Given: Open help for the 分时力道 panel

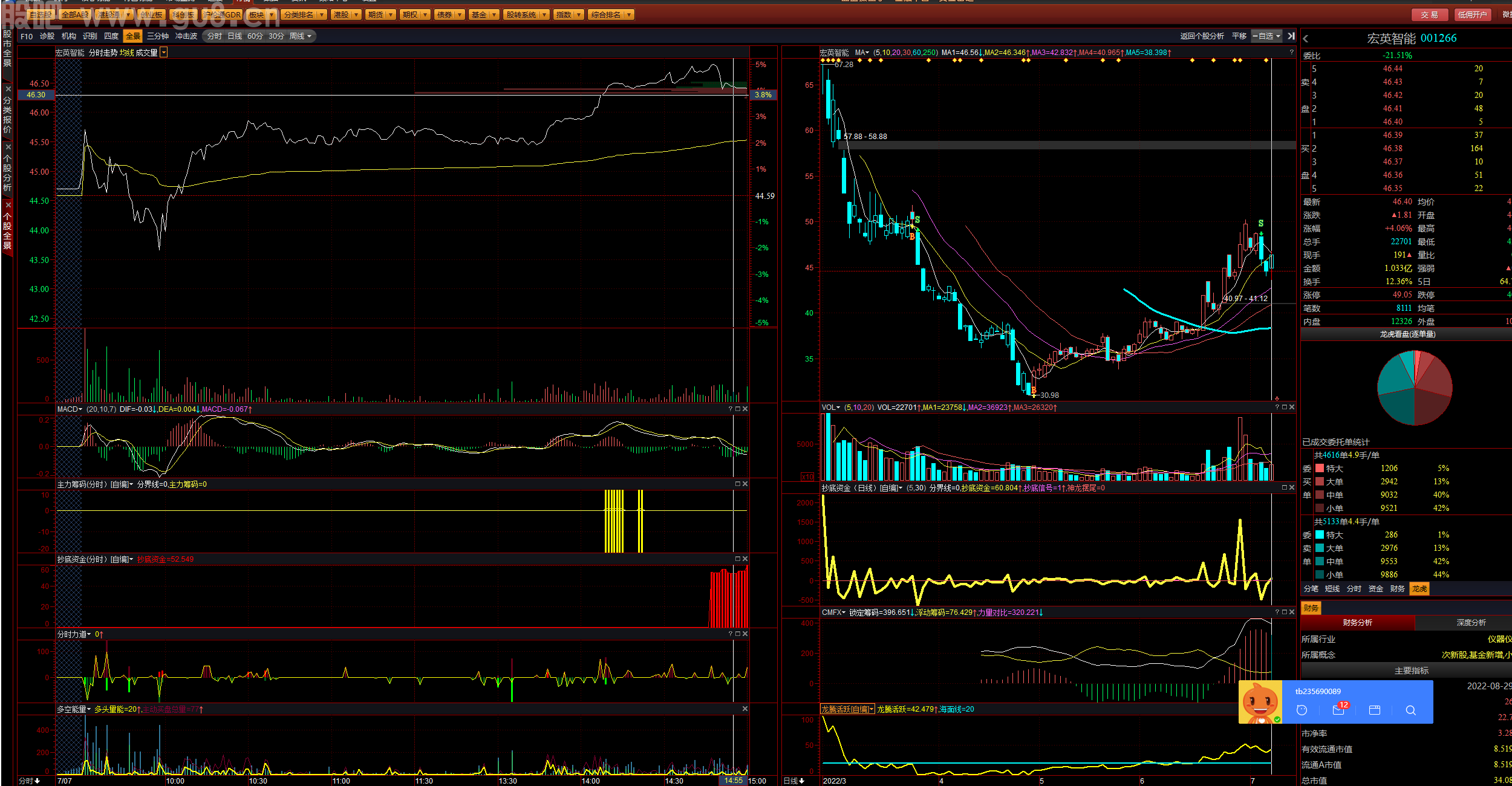Looking at the screenshot, I should [731, 634].
